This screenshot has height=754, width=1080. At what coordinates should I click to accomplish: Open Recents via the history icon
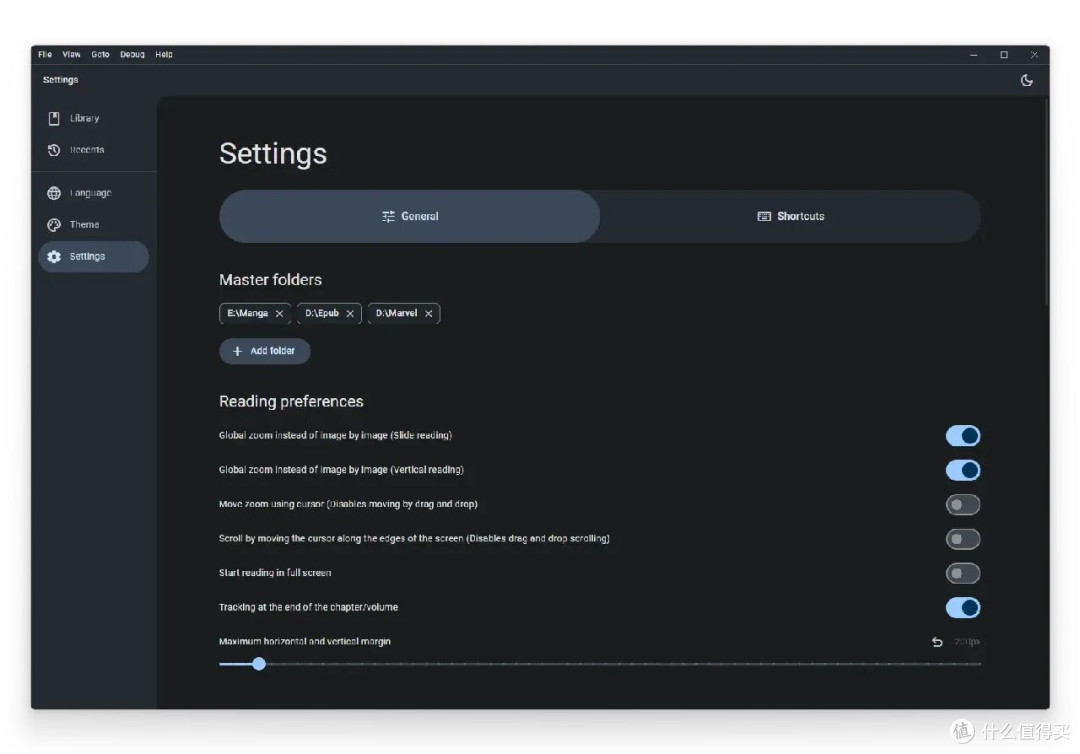[54, 150]
